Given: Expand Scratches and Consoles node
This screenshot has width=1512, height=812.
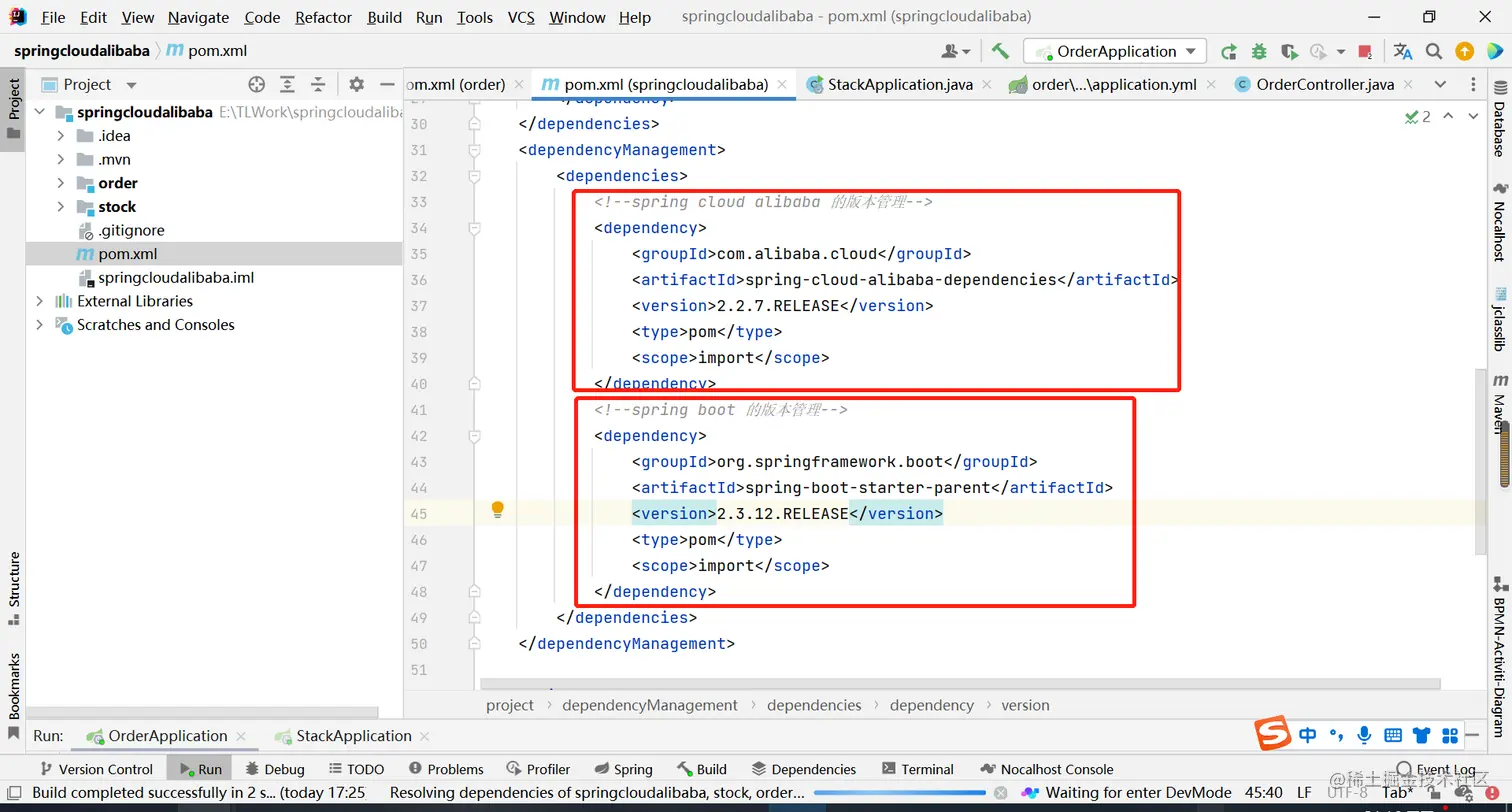Looking at the screenshot, I should click(39, 325).
